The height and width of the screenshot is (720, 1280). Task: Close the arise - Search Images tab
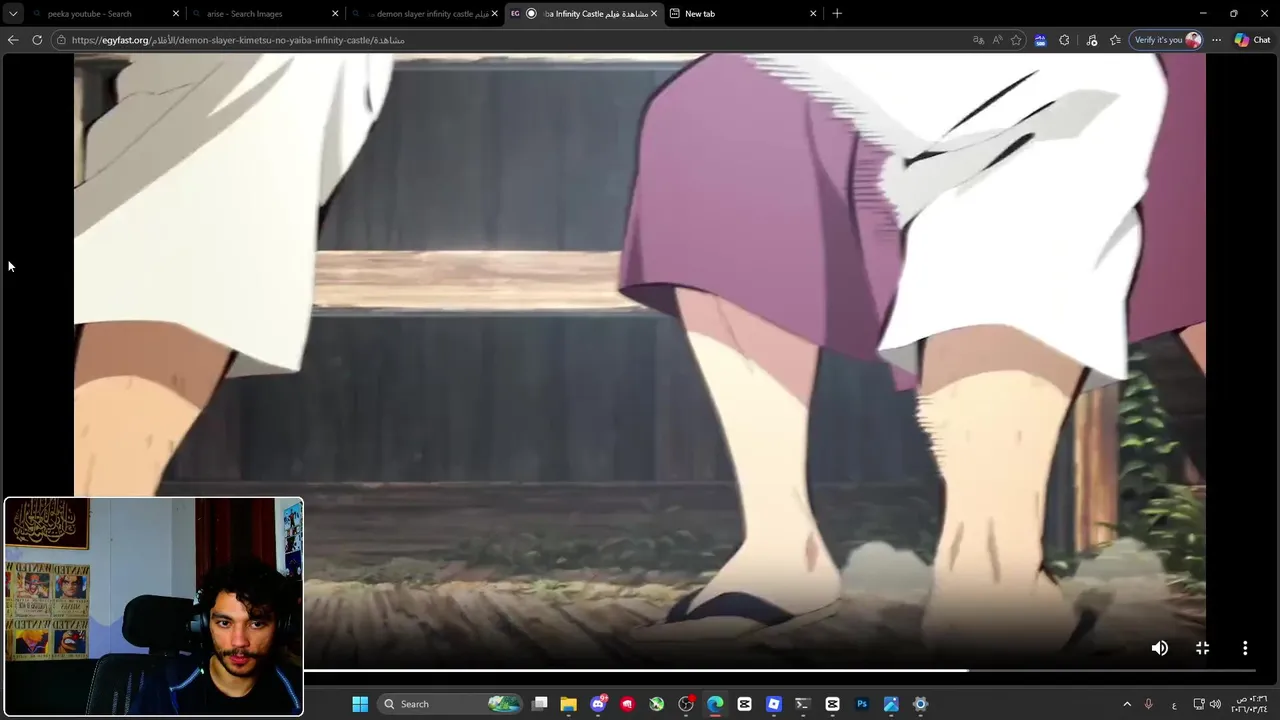pos(335,14)
